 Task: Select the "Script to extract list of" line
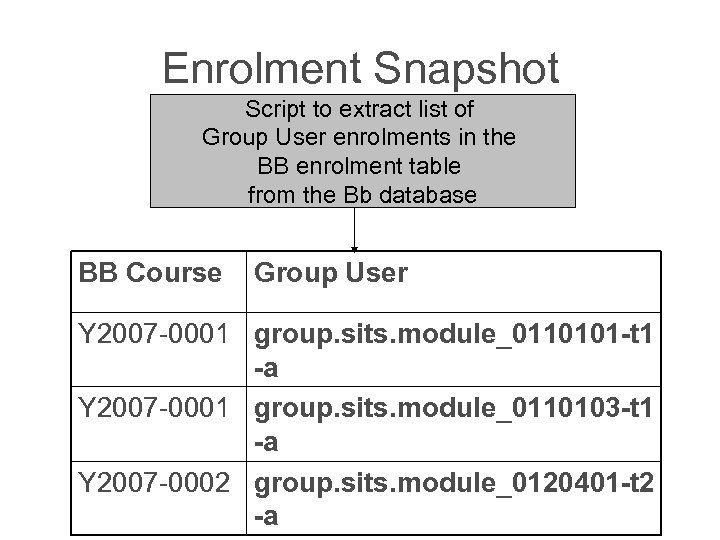(x=360, y=108)
